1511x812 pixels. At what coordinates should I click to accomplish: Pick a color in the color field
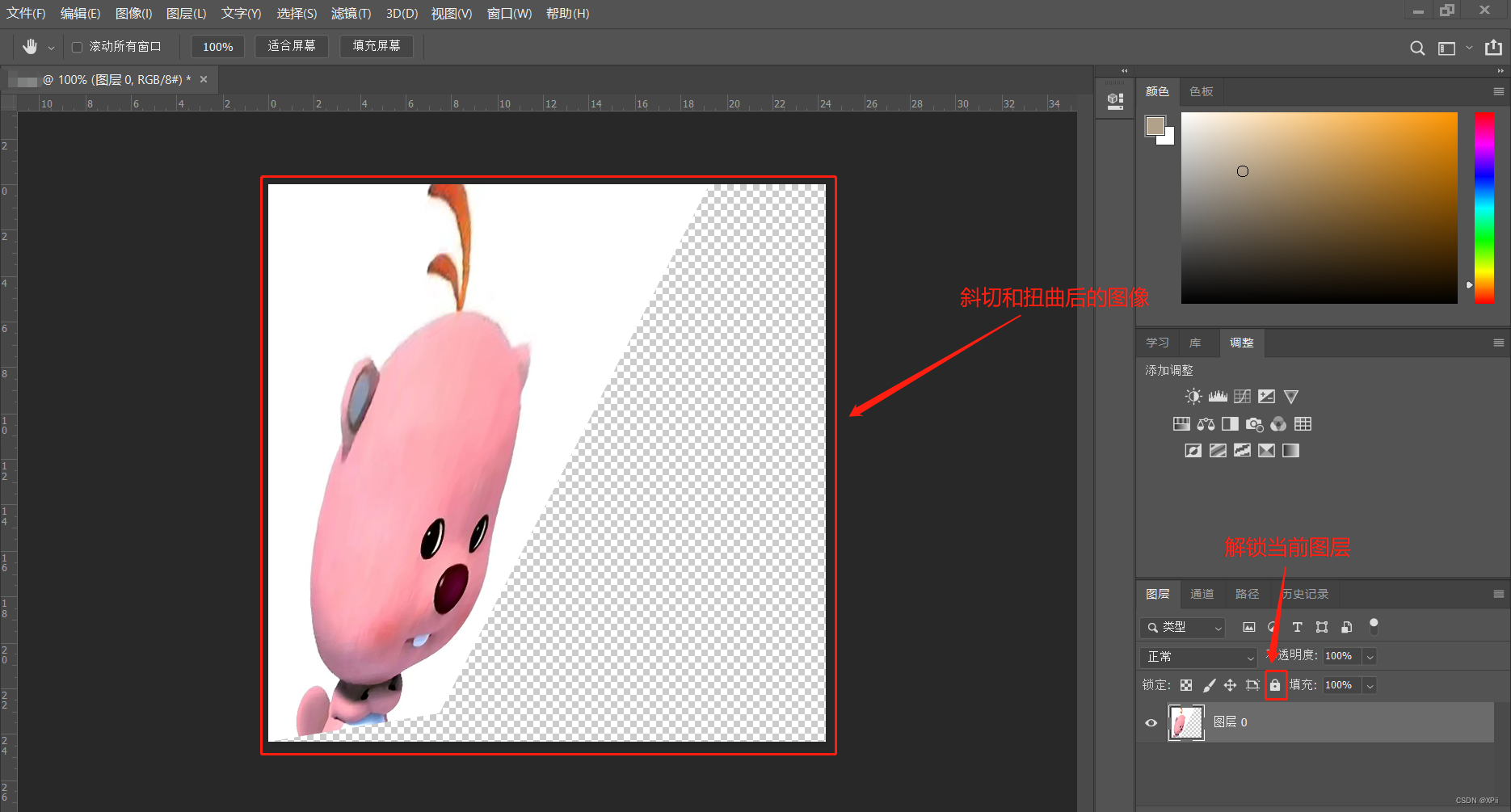1319,208
